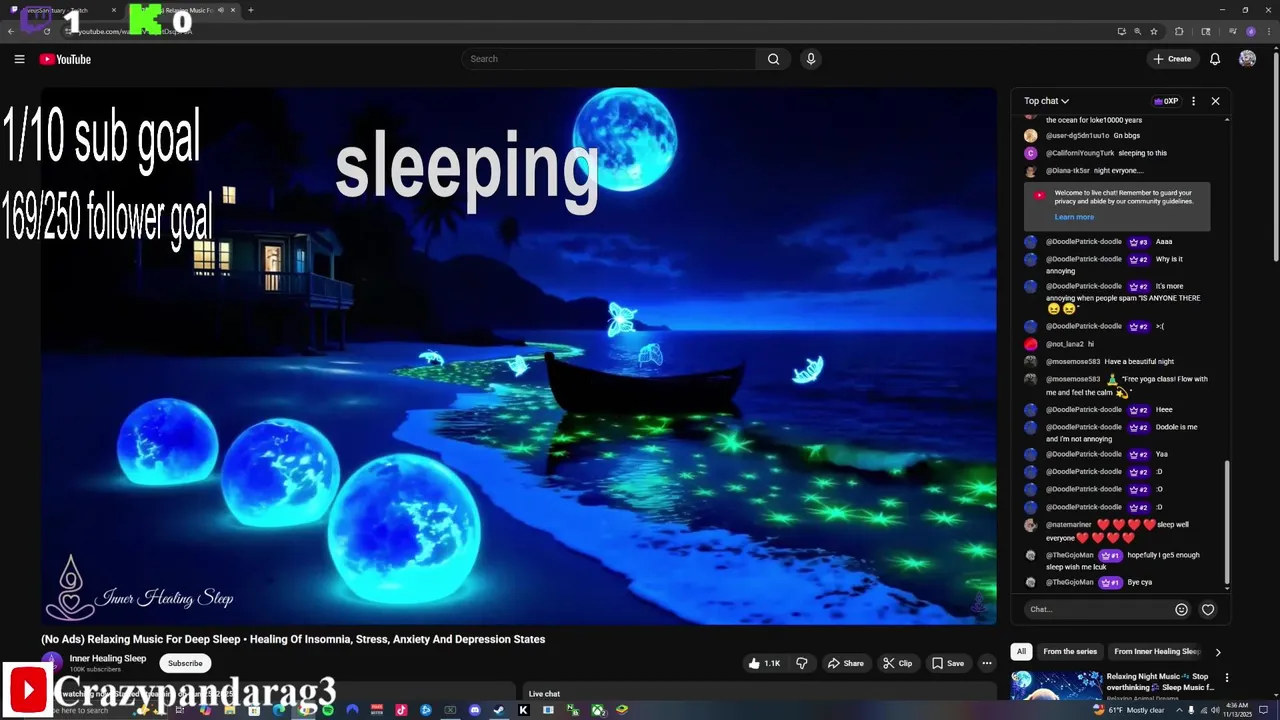This screenshot has height=720, width=1280.
Task: Open Inner Healing Sleep channel avatar
Action: click(52, 663)
